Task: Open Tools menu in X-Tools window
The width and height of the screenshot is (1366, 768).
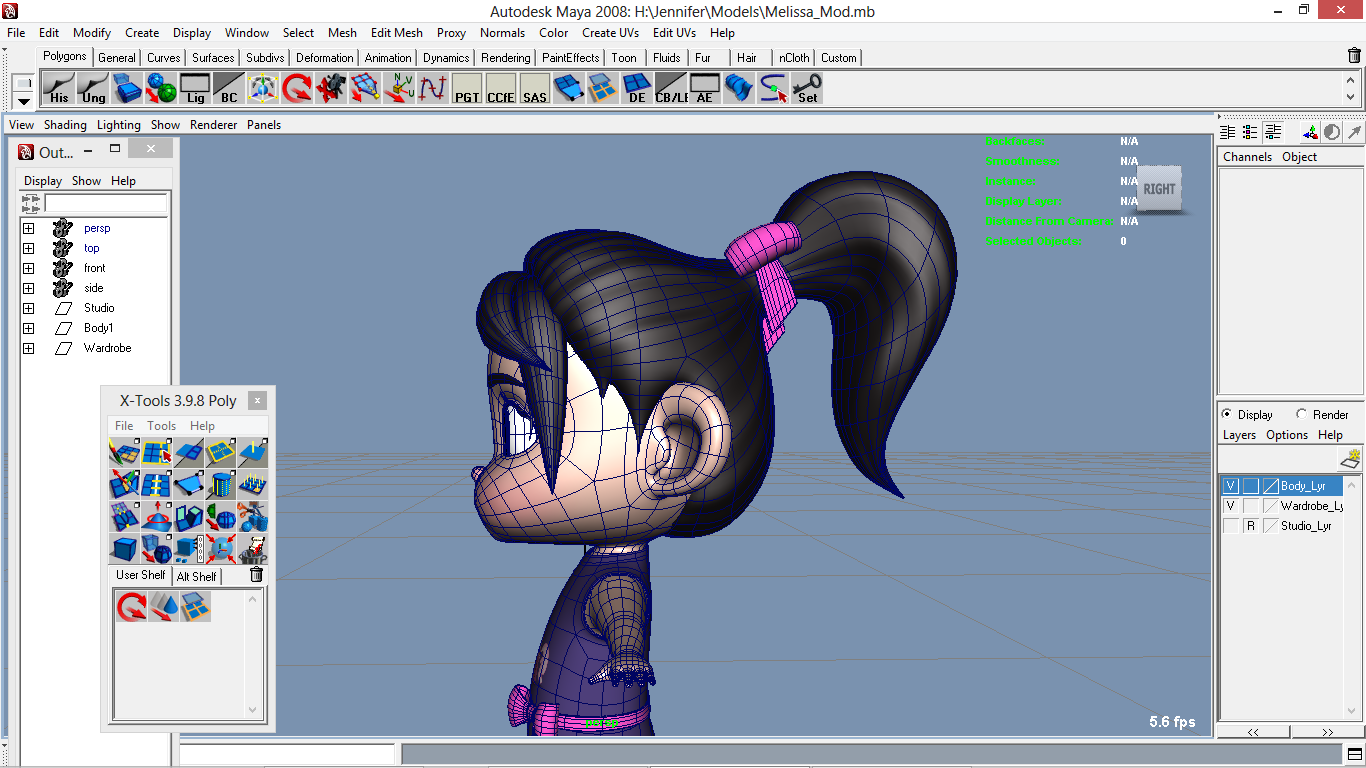Action: [161, 426]
